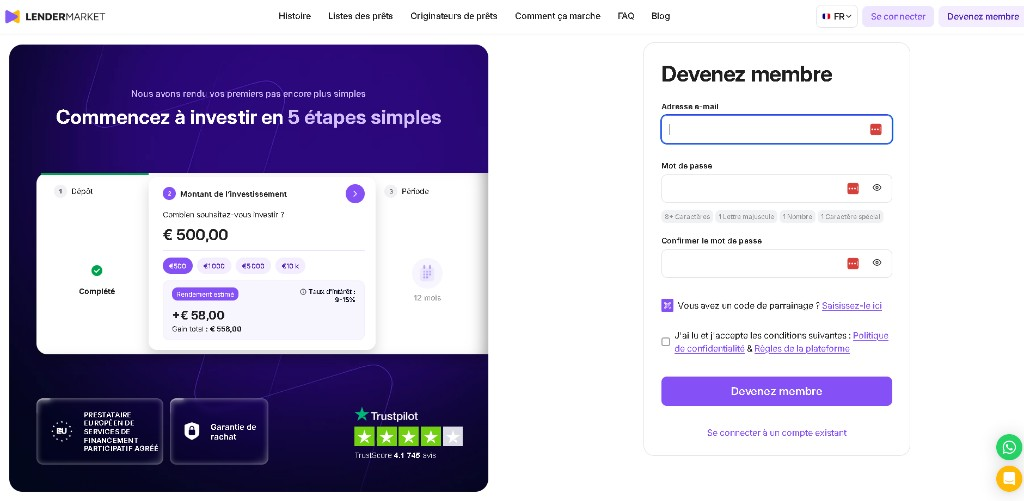1024x501 pixels.
Task: Select the €5000 amount chip
Action: [x=253, y=266]
